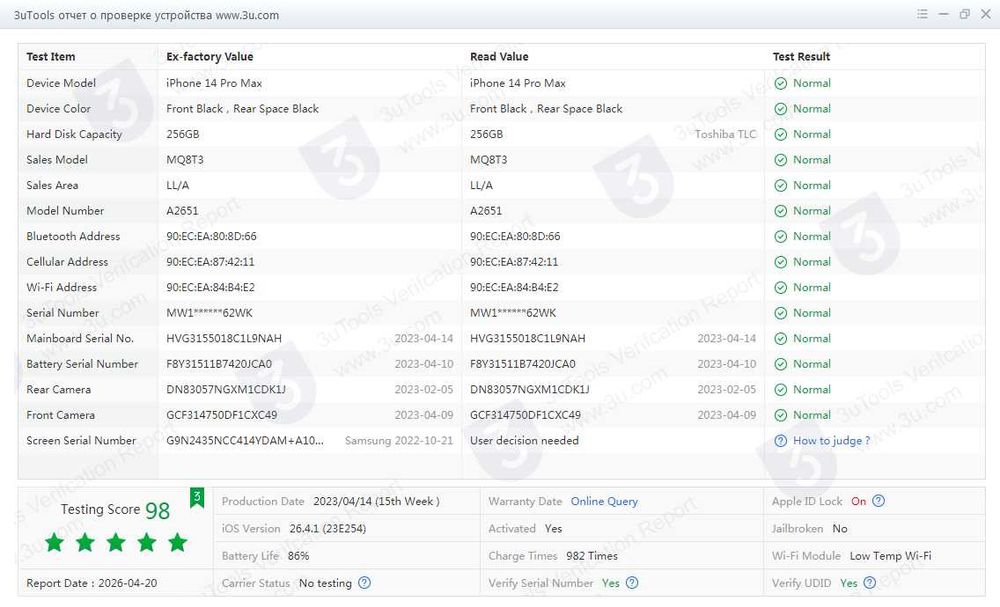The width and height of the screenshot is (1000, 607).
Task: Click 'Samsung 2022-10-21' screen date
Action: pyautogui.click(x=399, y=441)
